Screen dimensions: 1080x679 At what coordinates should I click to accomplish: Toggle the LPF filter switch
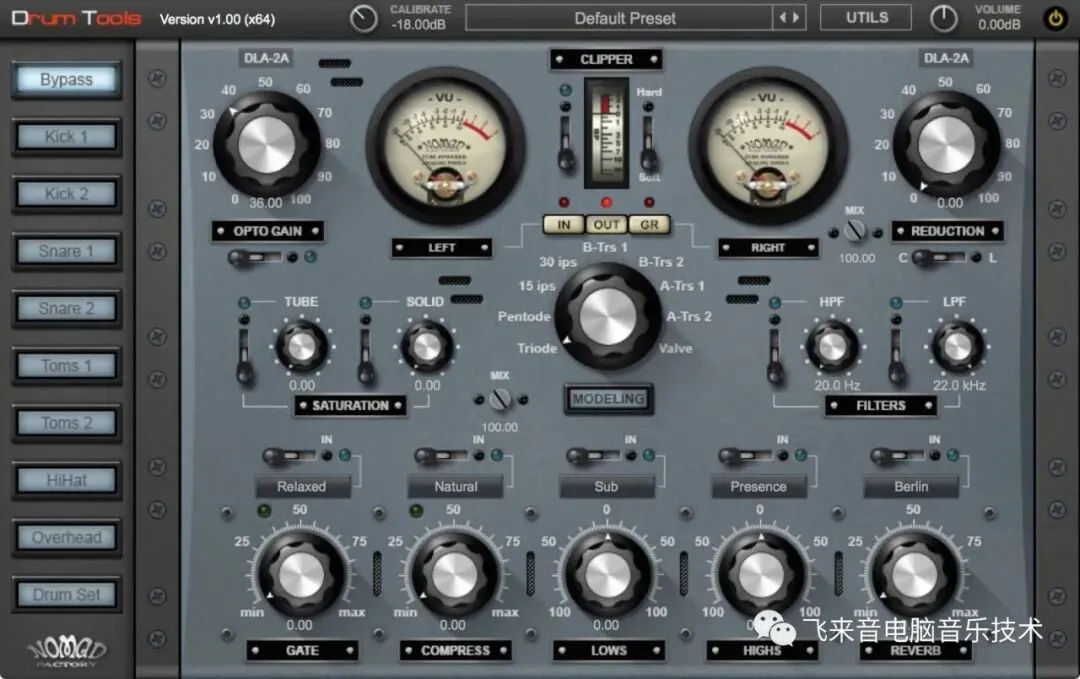pyautogui.click(x=896, y=355)
